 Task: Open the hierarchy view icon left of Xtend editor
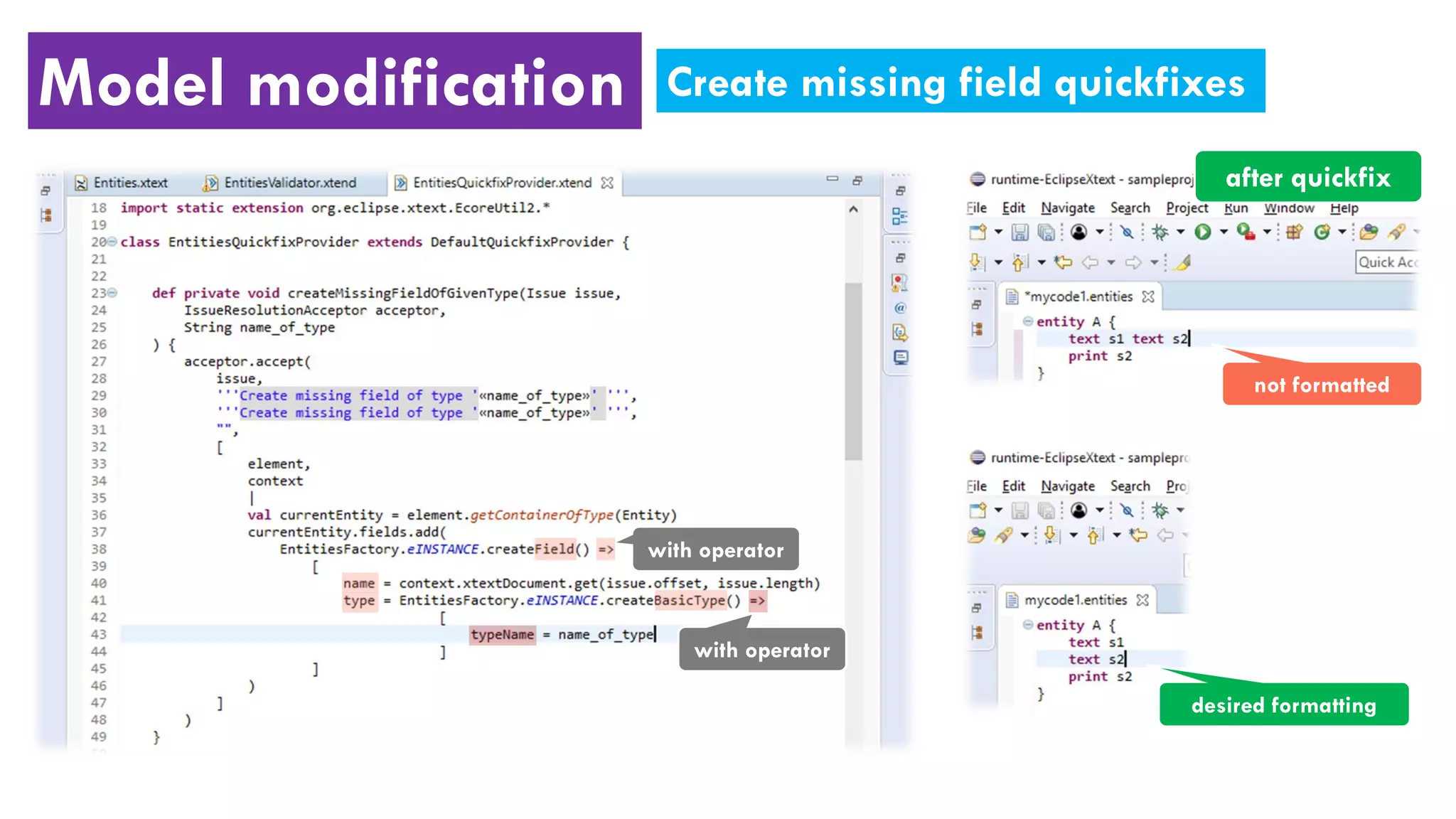(46, 215)
